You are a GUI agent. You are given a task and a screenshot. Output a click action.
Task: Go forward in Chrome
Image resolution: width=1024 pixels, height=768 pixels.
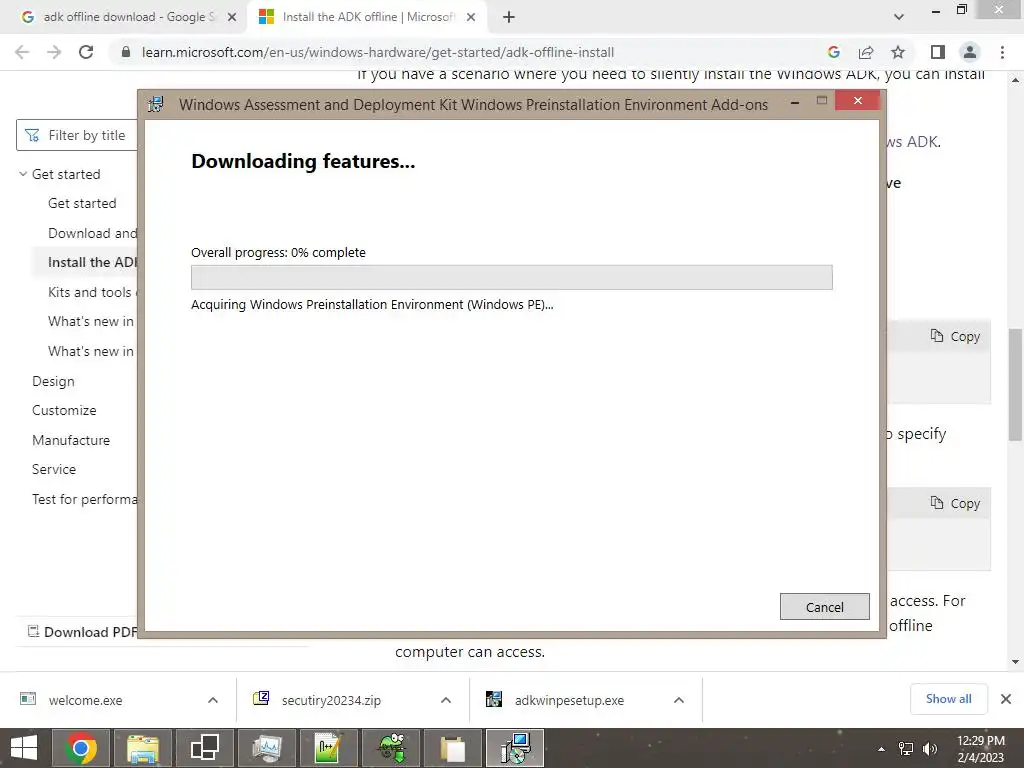(54, 52)
